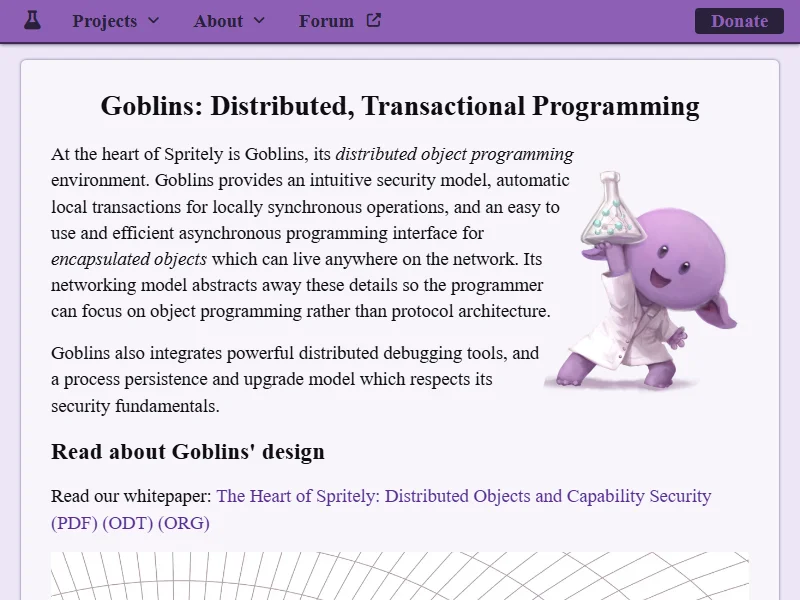Viewport: 800px width, 600px height.
Task: Go to the Forum link
Action: pyautogui.click(x=326, y=21)
